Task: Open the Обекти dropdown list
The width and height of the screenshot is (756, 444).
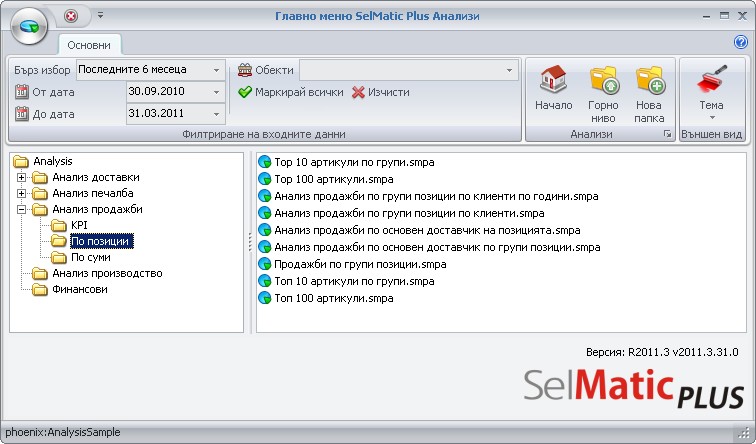Action: [509, 70]
